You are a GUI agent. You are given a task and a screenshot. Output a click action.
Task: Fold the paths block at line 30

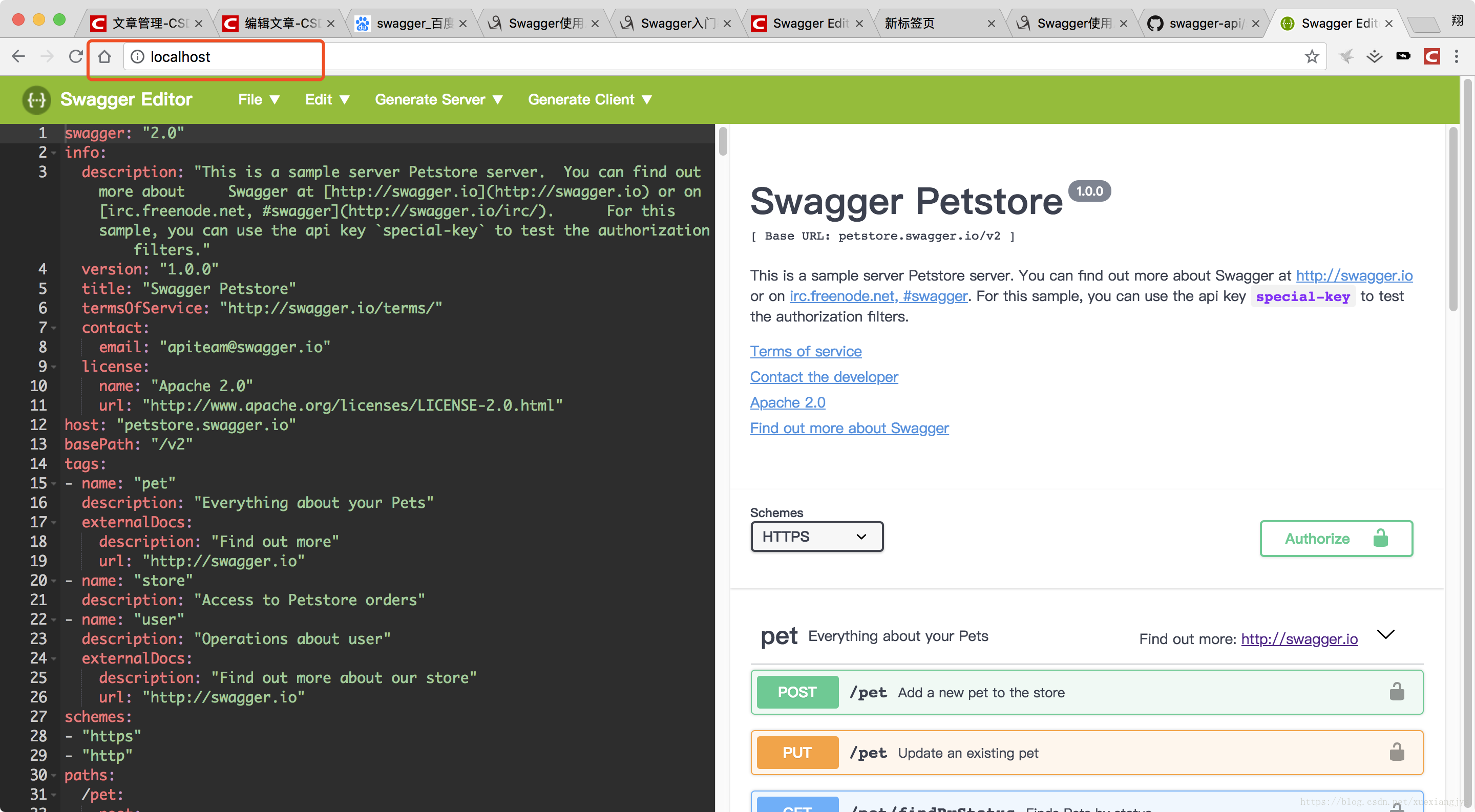54,775
